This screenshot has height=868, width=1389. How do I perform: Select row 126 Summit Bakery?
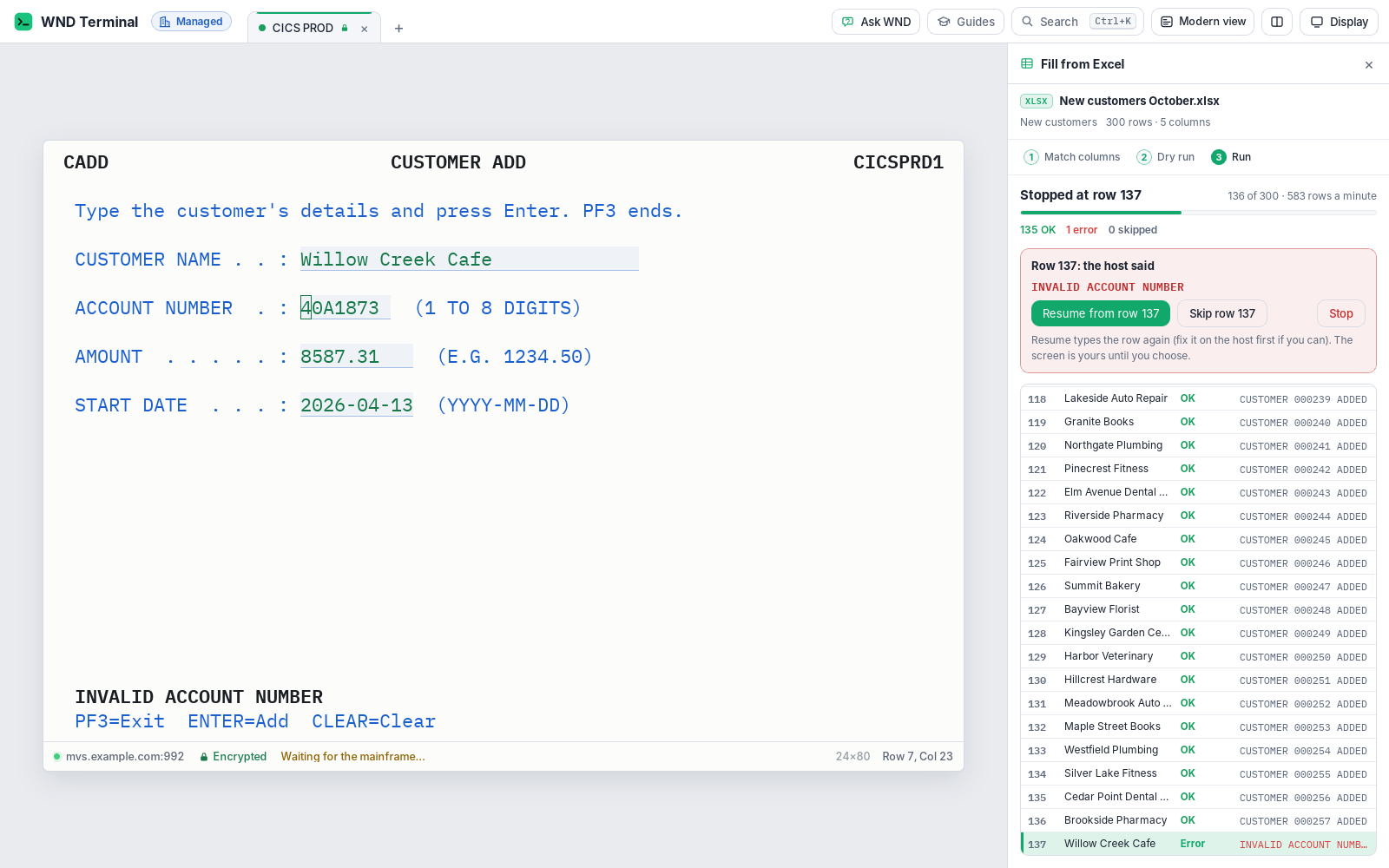tap(1198, 586)
